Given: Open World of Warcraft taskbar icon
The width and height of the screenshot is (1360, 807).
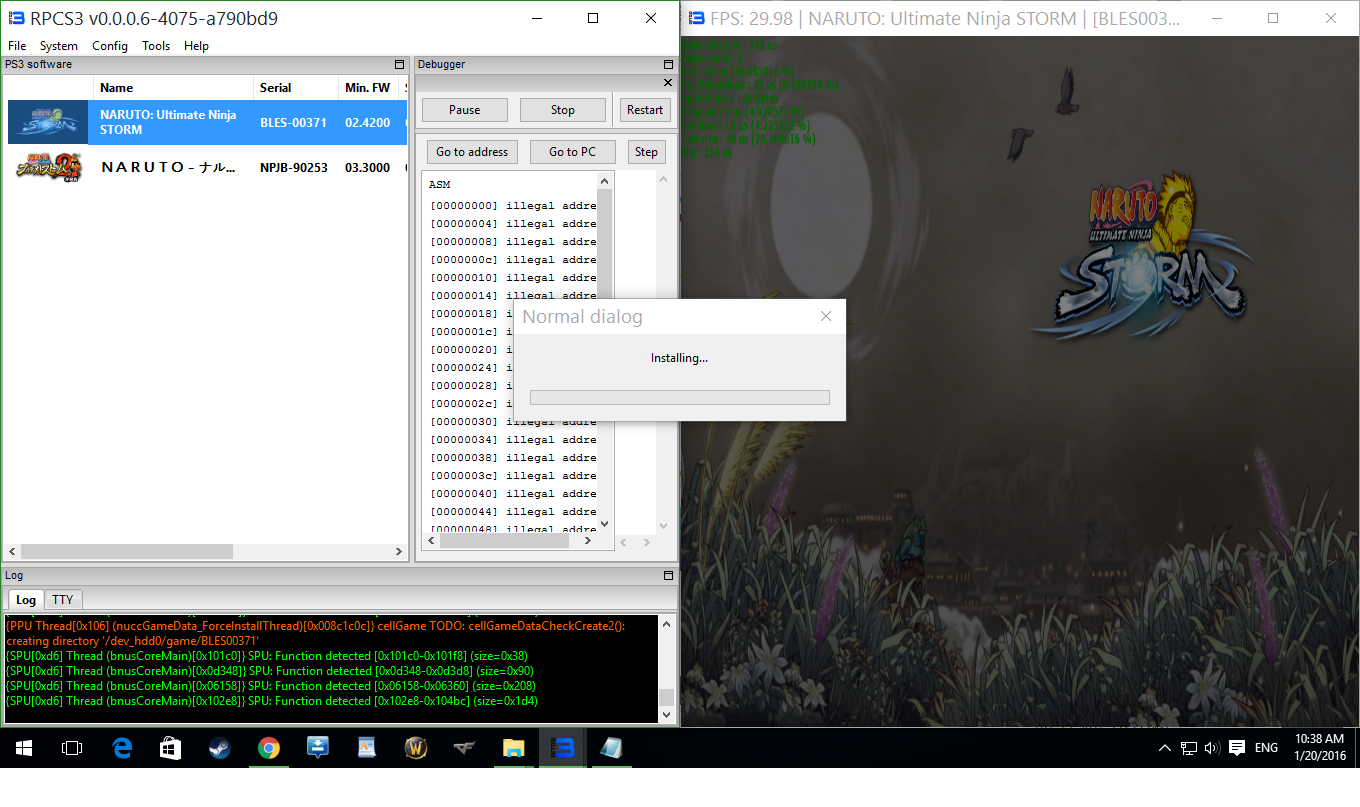Looking at the screenshot, I should pos(416,748).
